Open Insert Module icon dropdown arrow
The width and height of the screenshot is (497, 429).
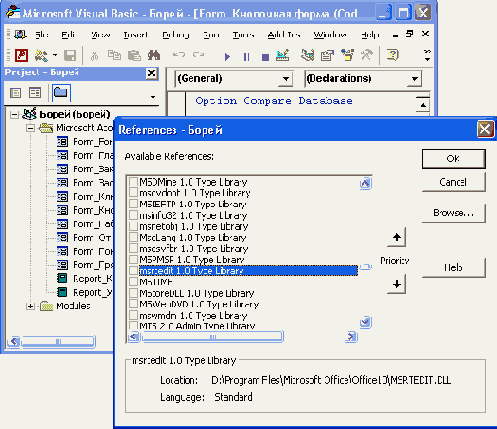55,55
